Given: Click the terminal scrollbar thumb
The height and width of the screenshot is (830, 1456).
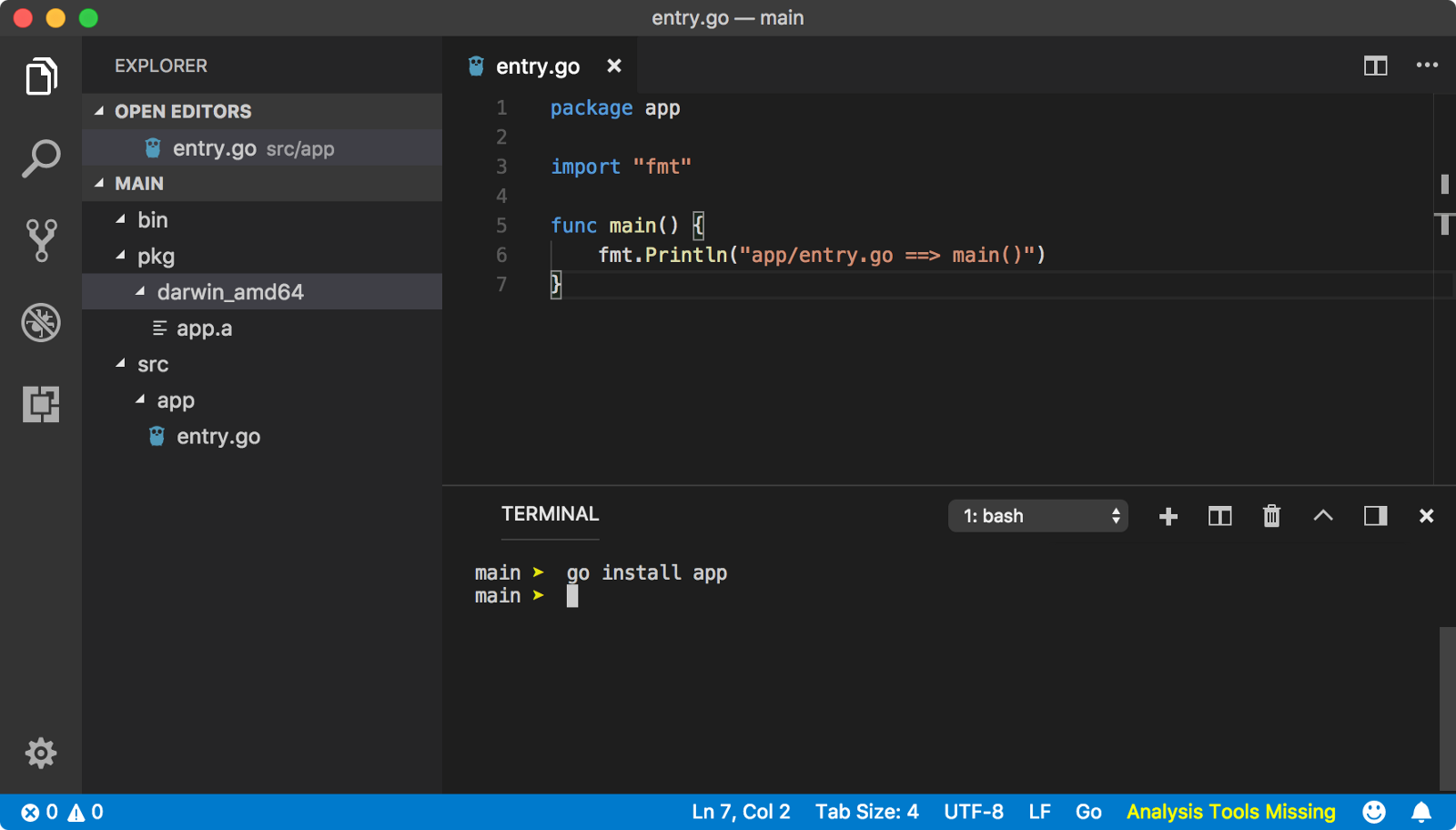Looking at the screenshot, I should (x=1447, y=708).
